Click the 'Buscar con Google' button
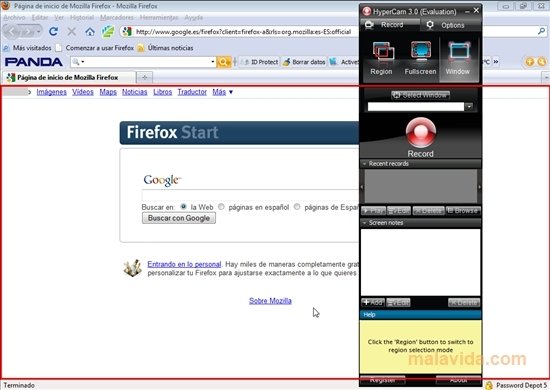Screen dimensions: 550x390 coord(179,218)
